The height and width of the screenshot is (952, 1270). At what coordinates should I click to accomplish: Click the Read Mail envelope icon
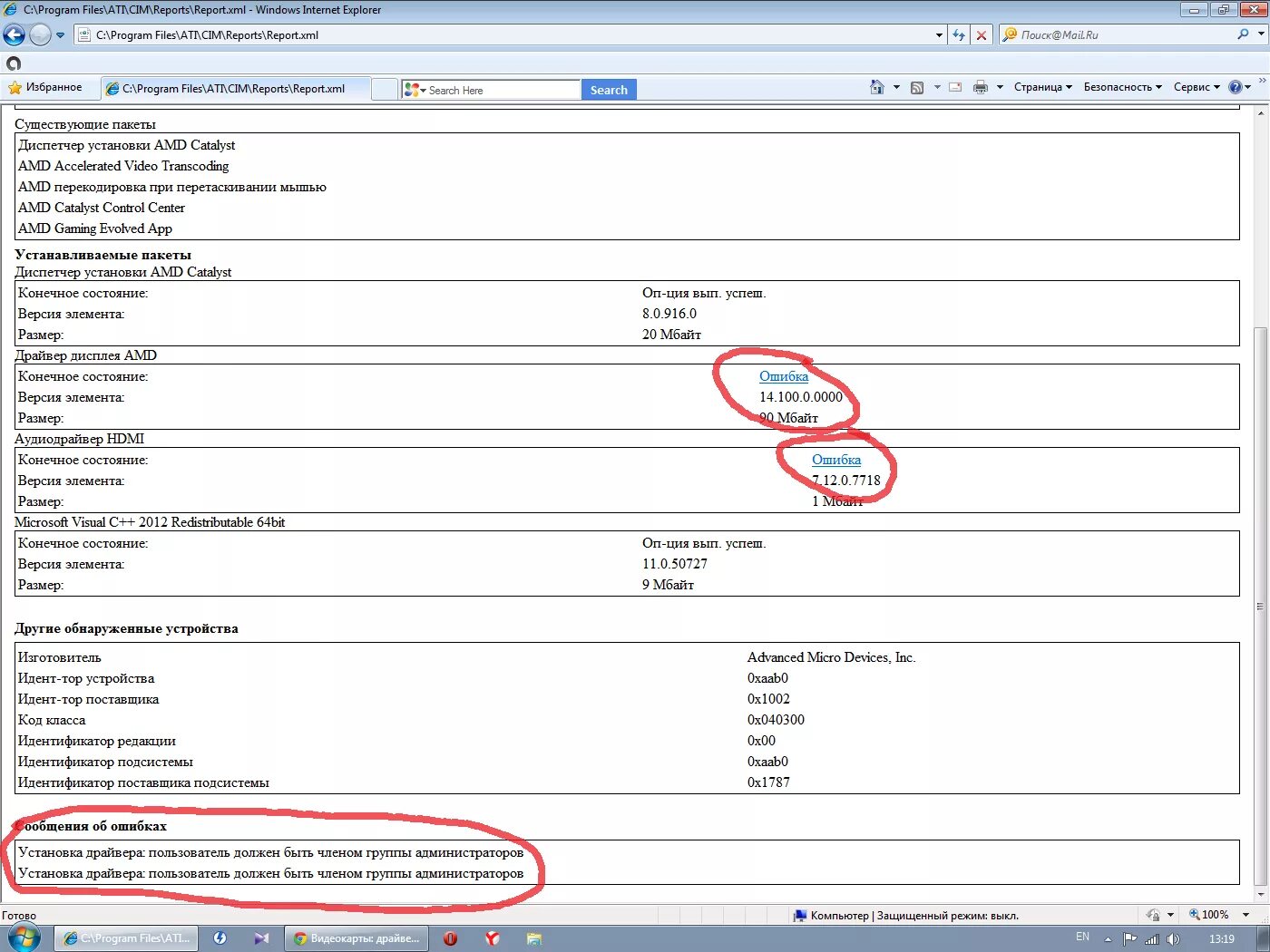pyautogui.click(x=955, y=88)
